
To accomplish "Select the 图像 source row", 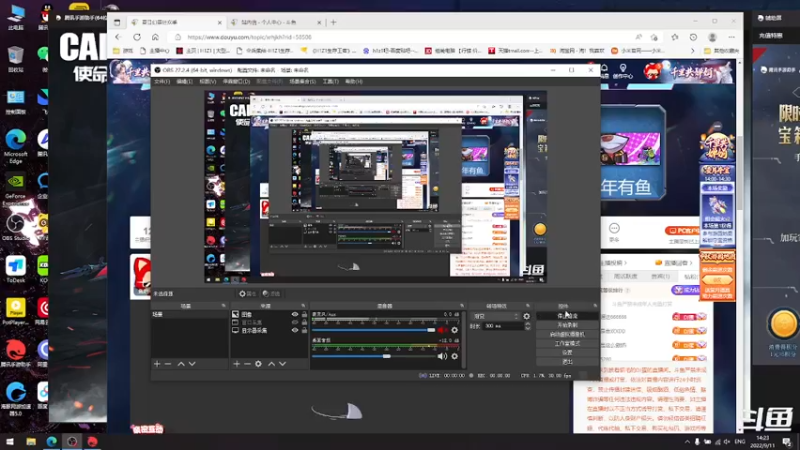I will coord(269,315).
